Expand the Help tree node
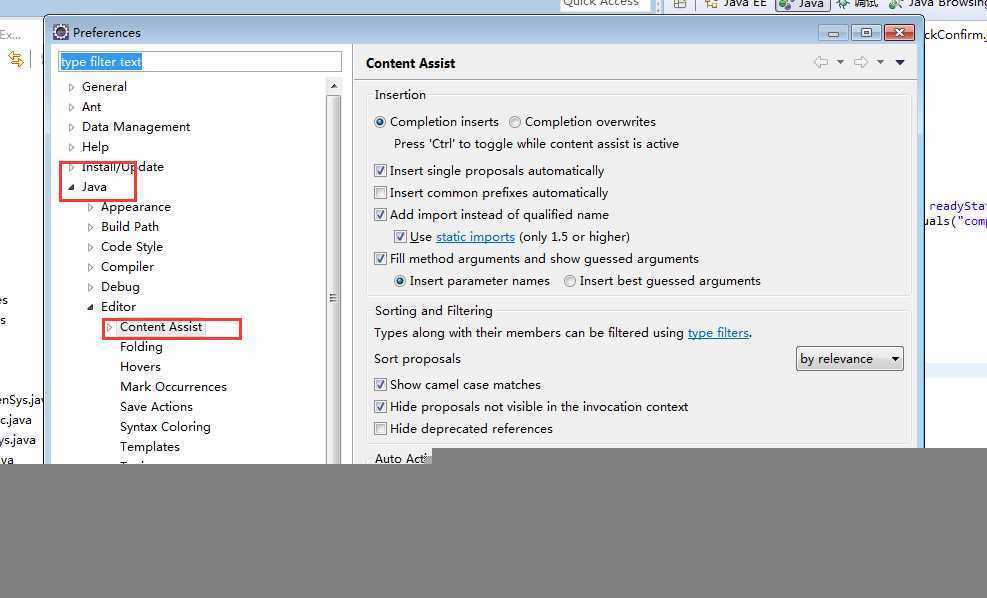The width and height of the screenshot is (987, 598). [x=71, y=147]
